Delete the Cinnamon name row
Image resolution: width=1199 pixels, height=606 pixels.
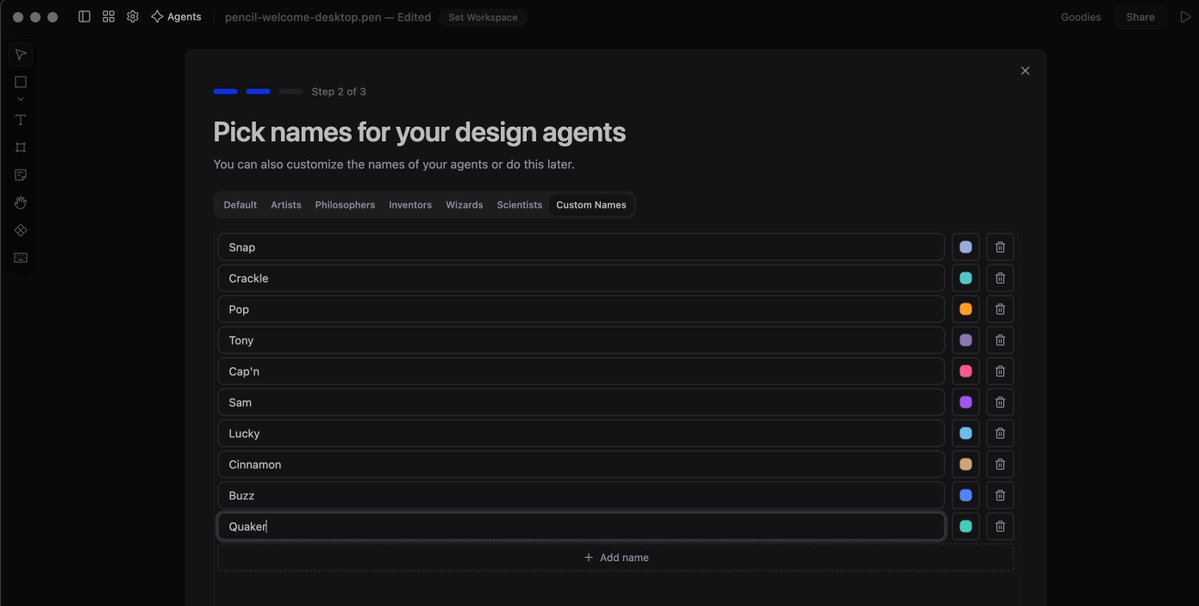coord(1000,465)
